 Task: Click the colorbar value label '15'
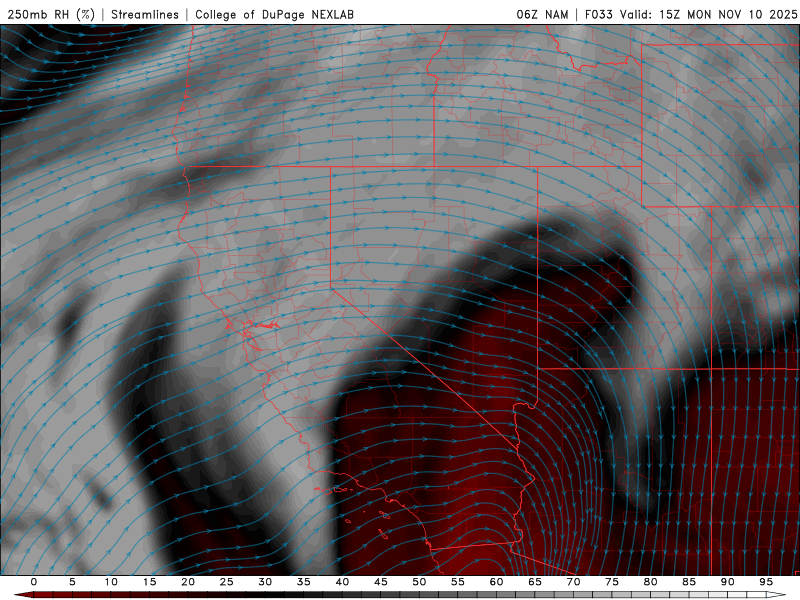(x=149, y=582)
